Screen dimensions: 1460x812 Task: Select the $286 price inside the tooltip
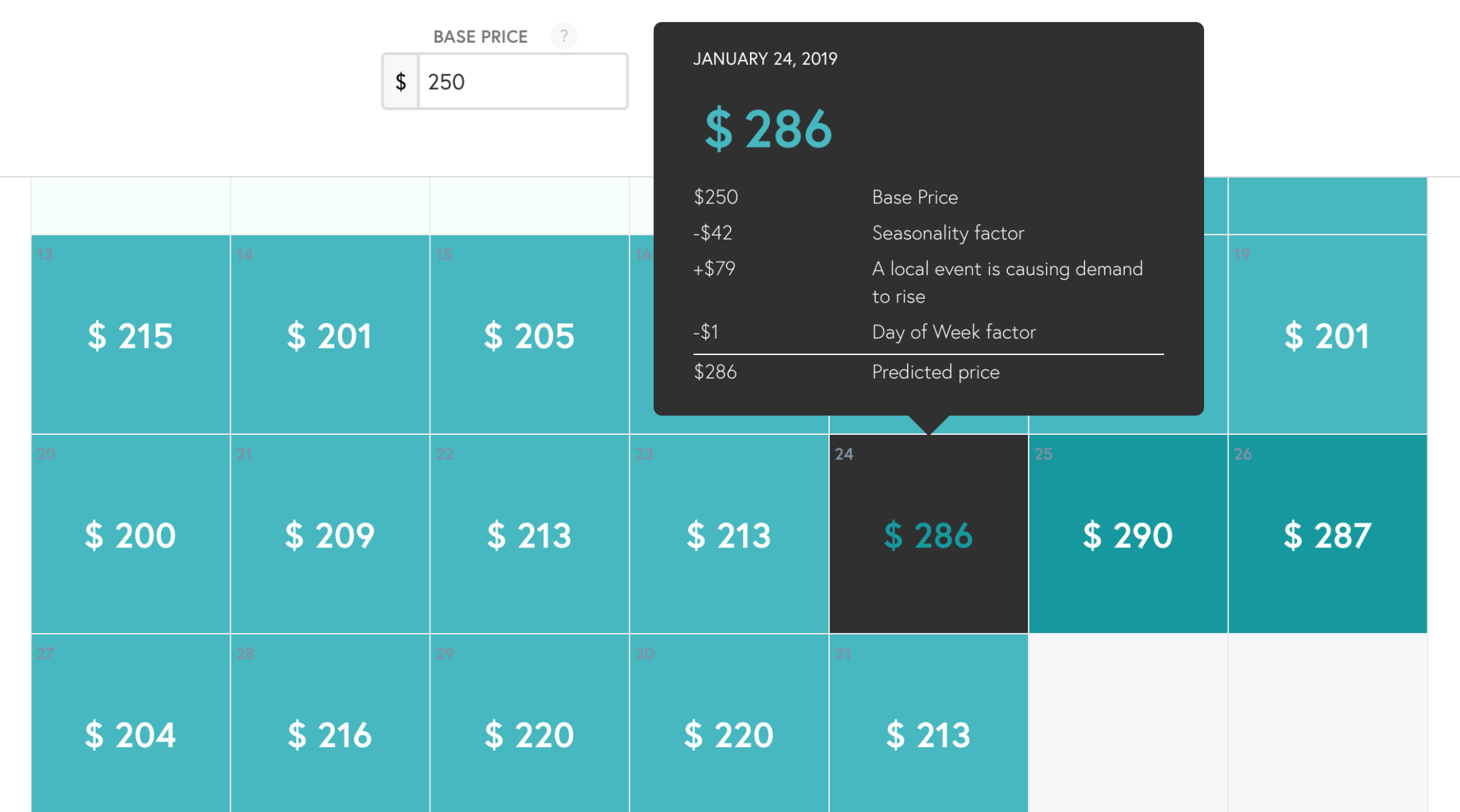768,129
